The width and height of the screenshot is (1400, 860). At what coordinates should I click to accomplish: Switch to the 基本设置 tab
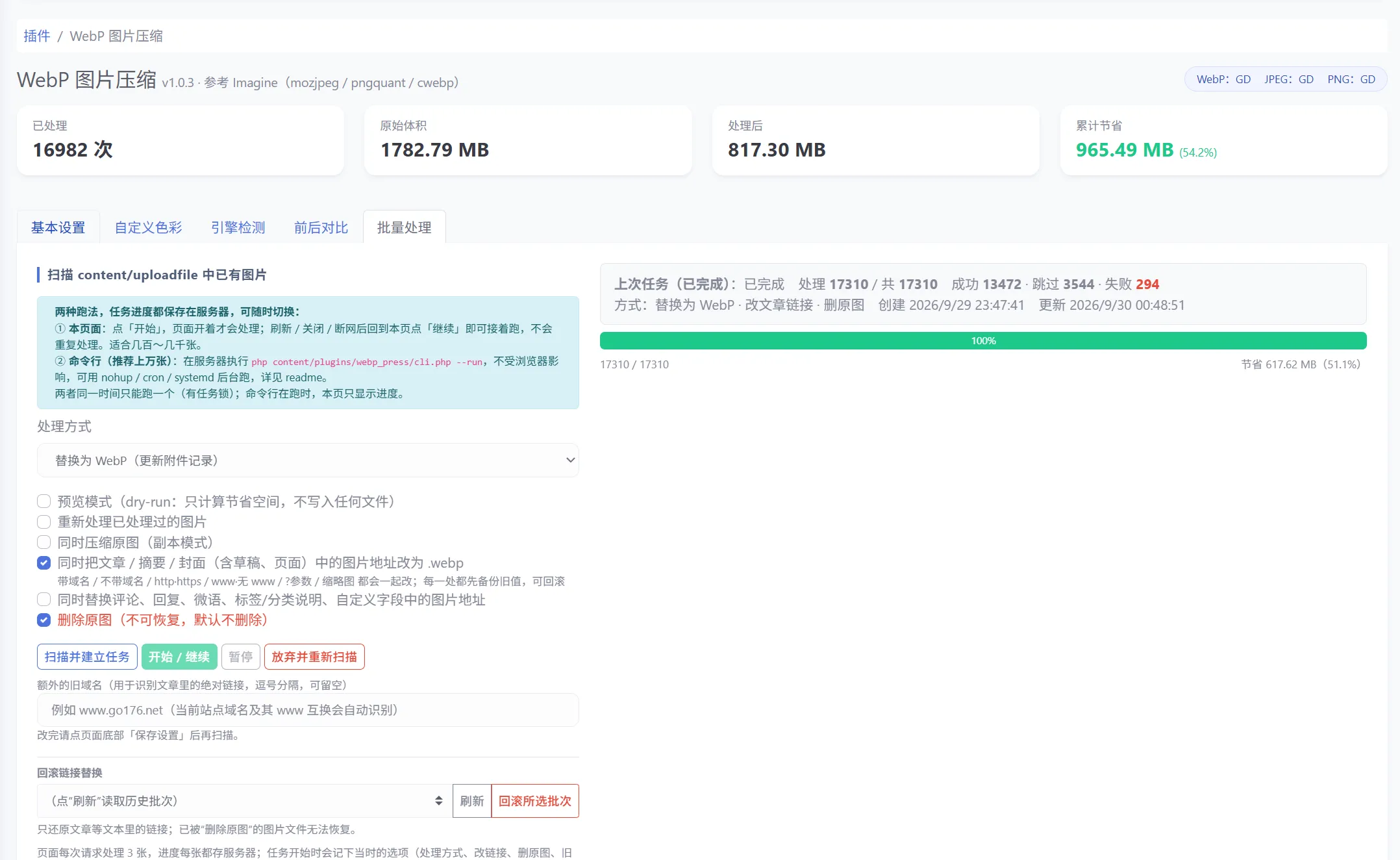tap(58, 227)
